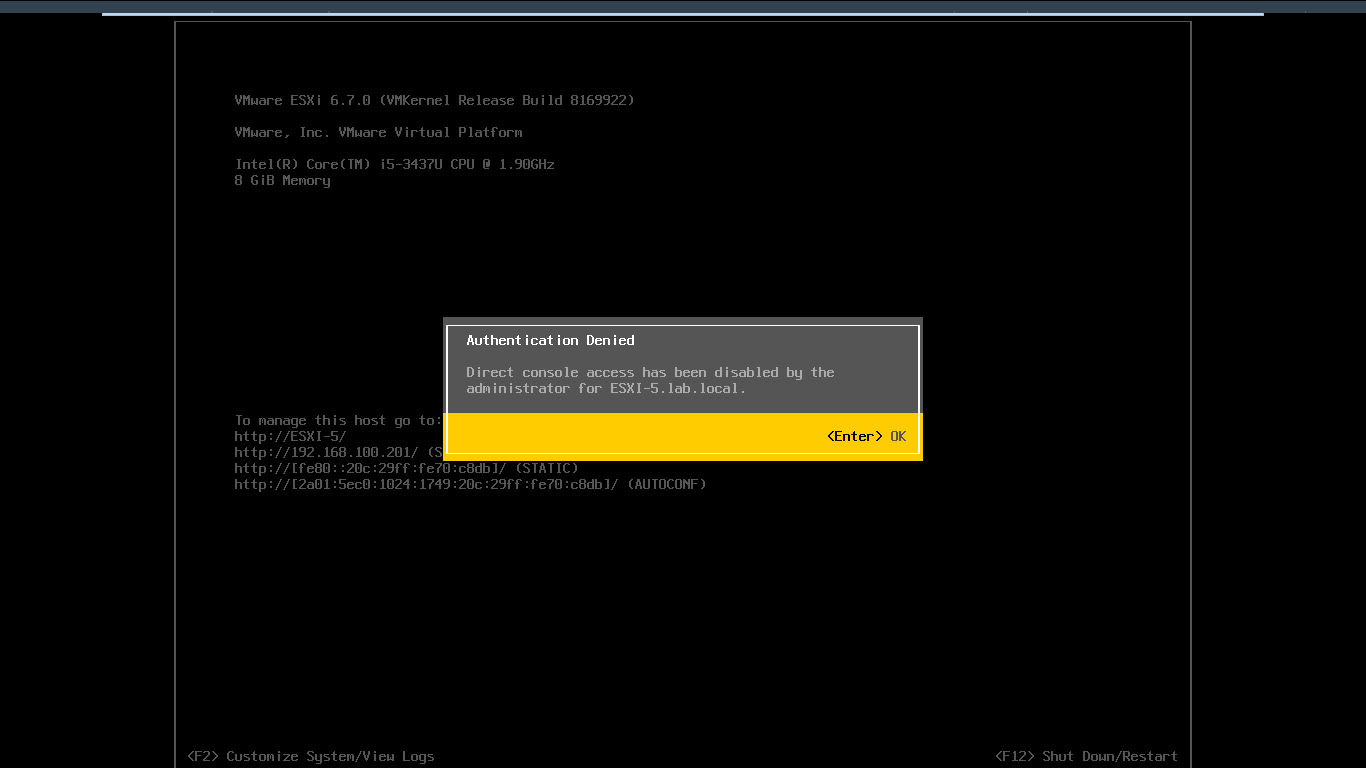Click the 8 GiB Memory text

(282, 180)
